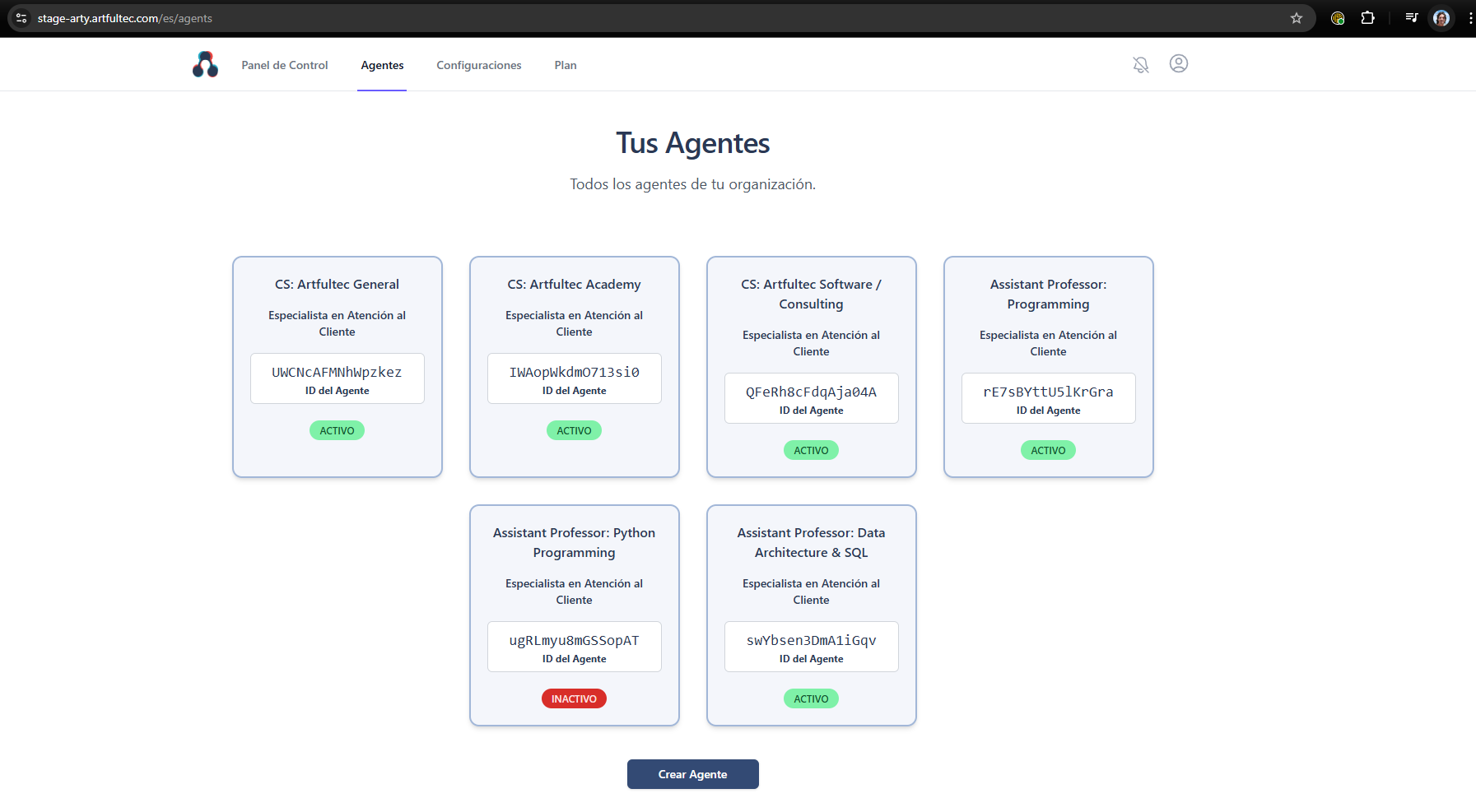Click the Artfultec logo icon
This screenshot has width=1476, height=812.
pos(205,64)
